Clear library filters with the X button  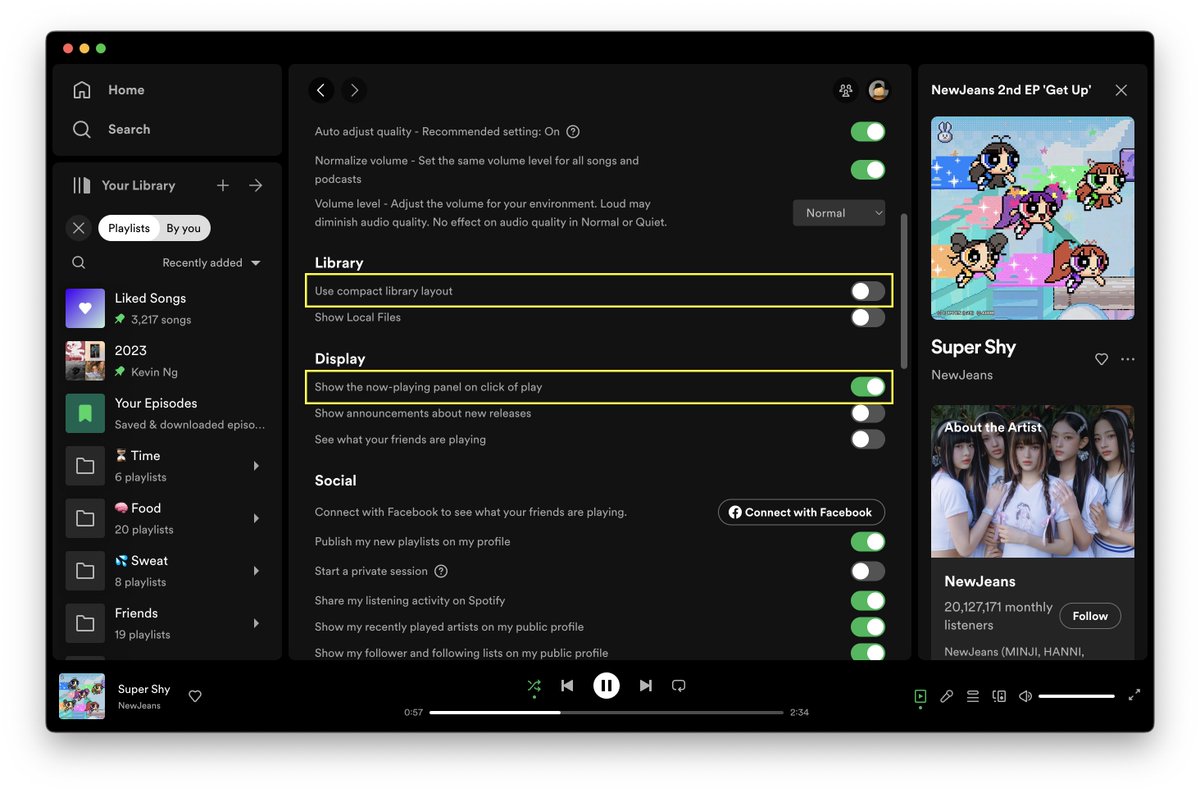(x=79, y=228)
